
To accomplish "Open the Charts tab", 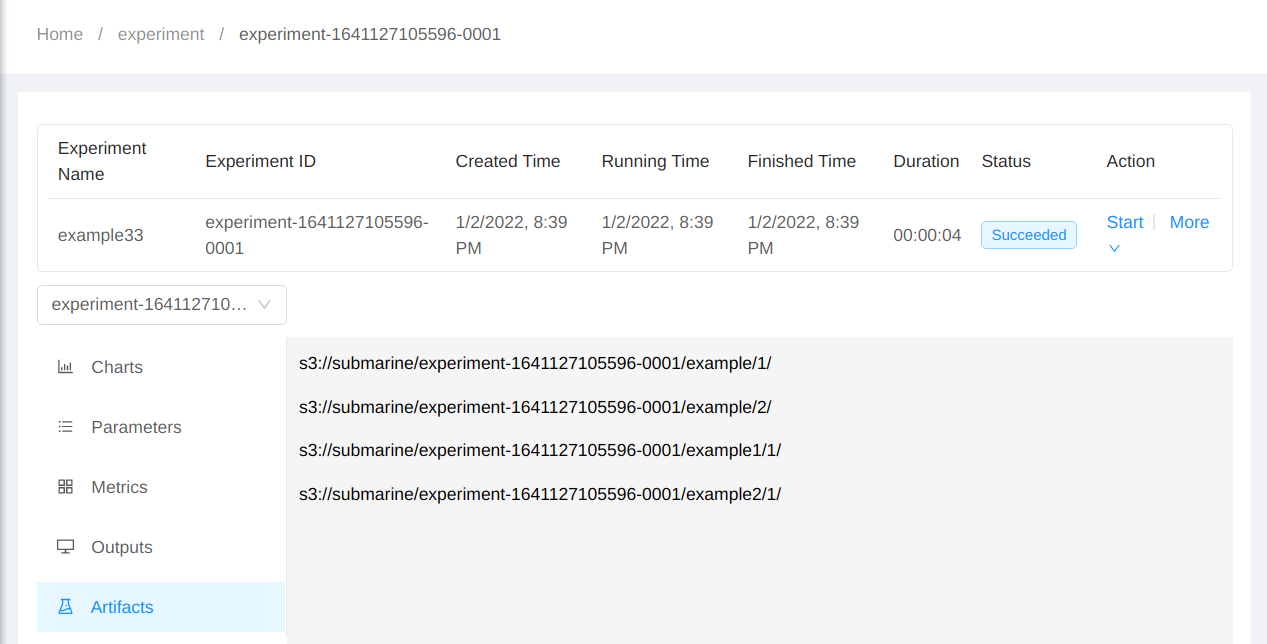I will click(x=161, y=367).
